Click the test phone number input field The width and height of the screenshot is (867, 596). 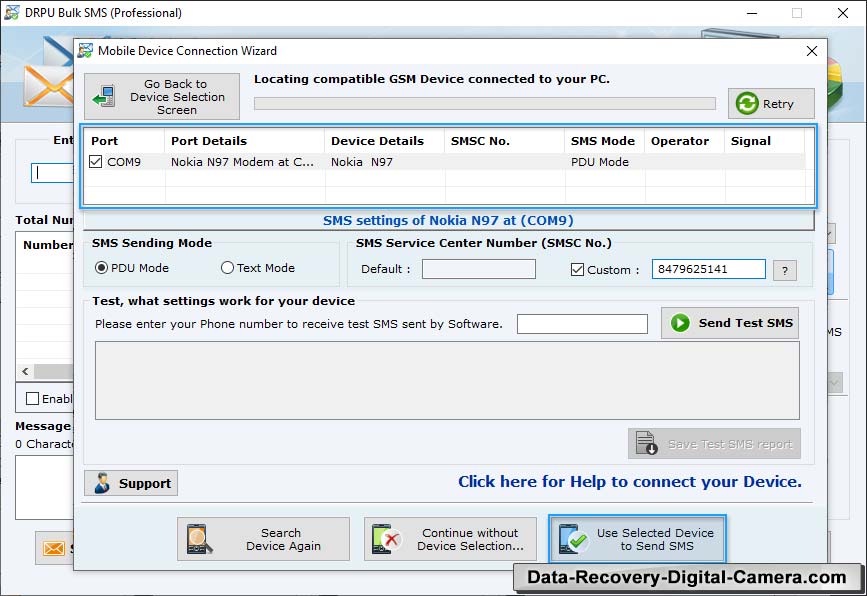point(582,324)
